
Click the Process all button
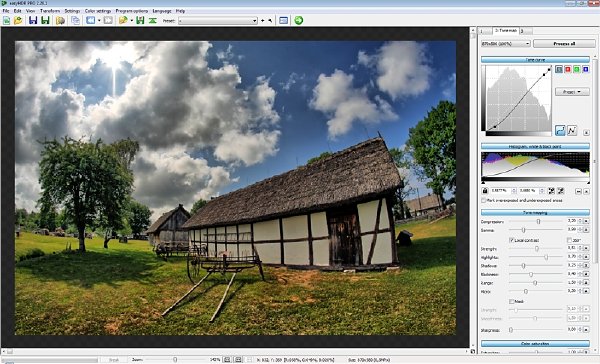(x=564, y=44)
